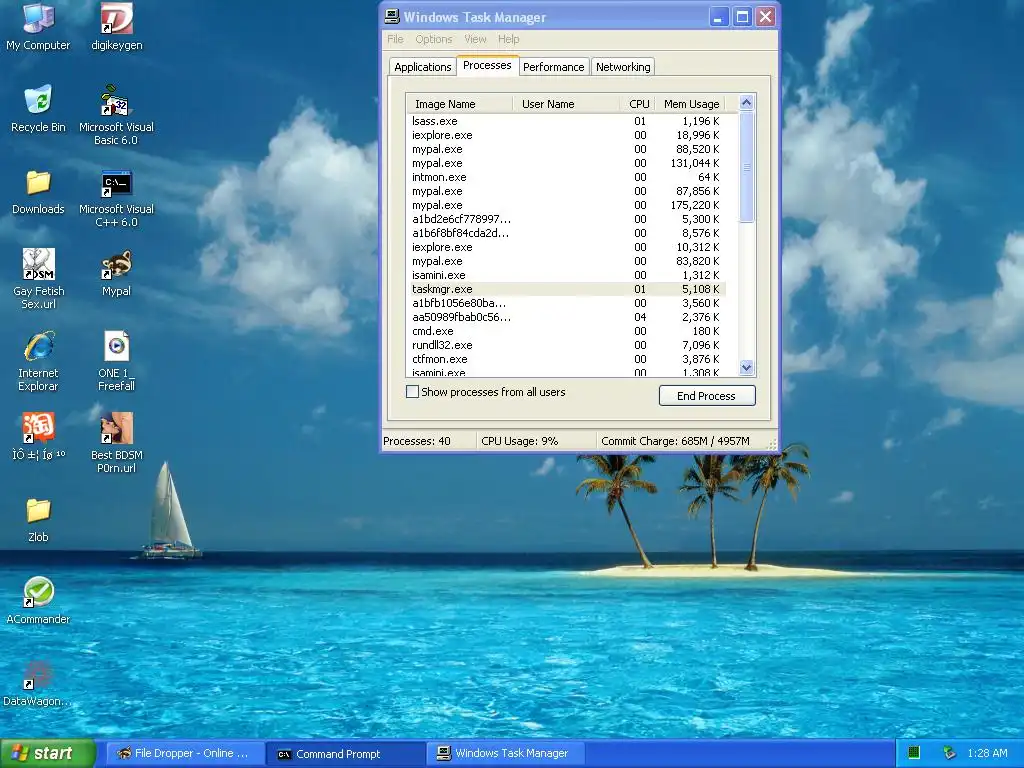Switch to the Applications tab

pyautogui.click(x=423, y=67)
